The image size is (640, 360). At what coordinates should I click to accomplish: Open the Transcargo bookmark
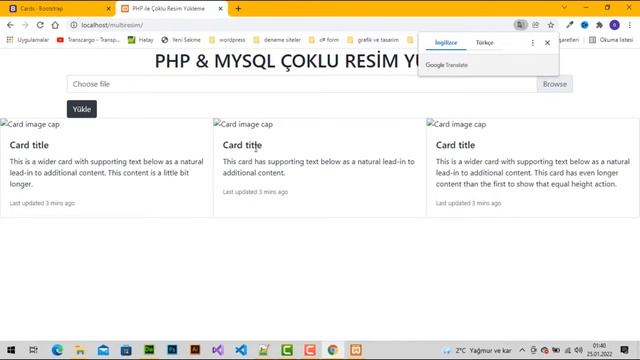tap(89, 40)
